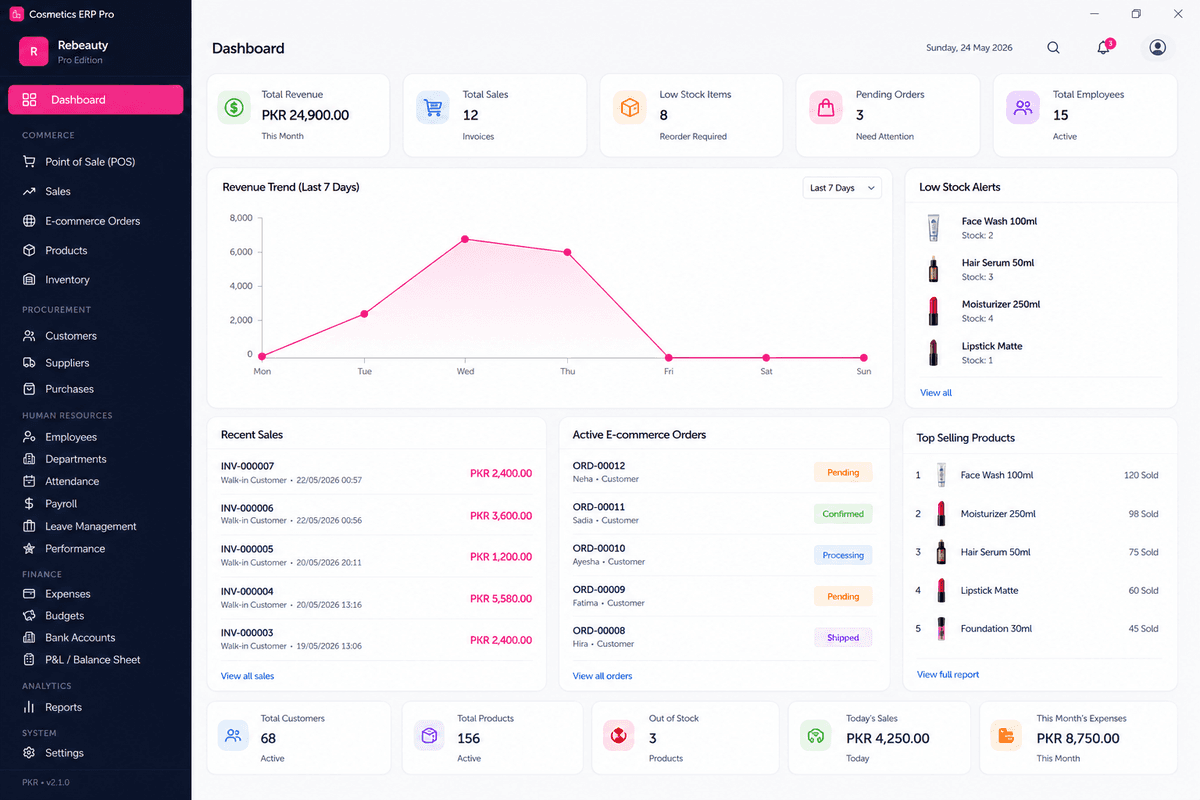This screenshot has width=1200, height=800.
Task: Click the Total Revenue dollar icon
Action: click(235, 108)
